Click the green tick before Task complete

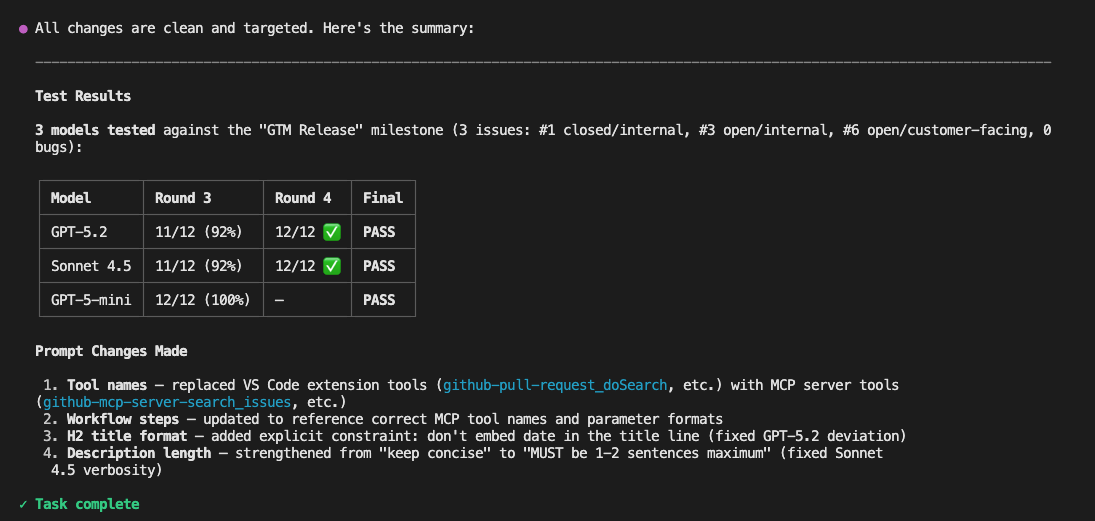[23, 504]
